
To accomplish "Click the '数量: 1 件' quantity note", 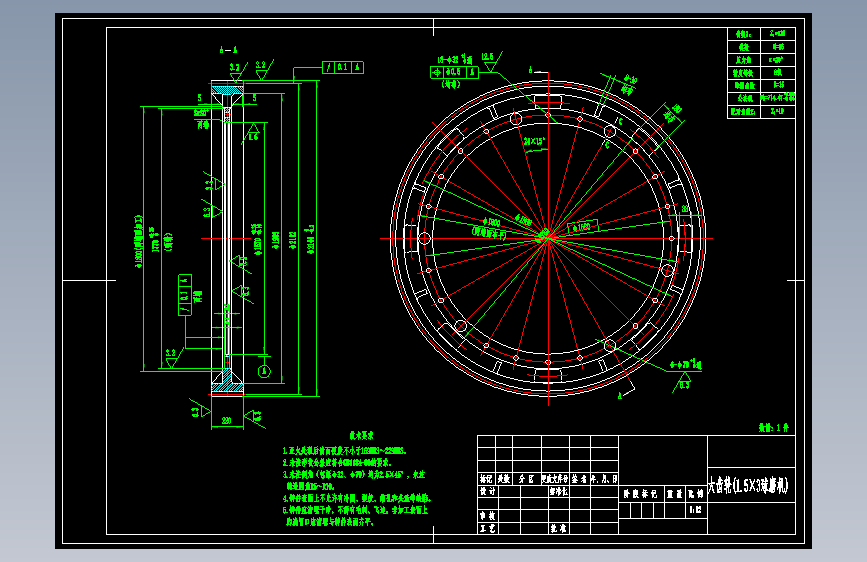I will 774,428.
